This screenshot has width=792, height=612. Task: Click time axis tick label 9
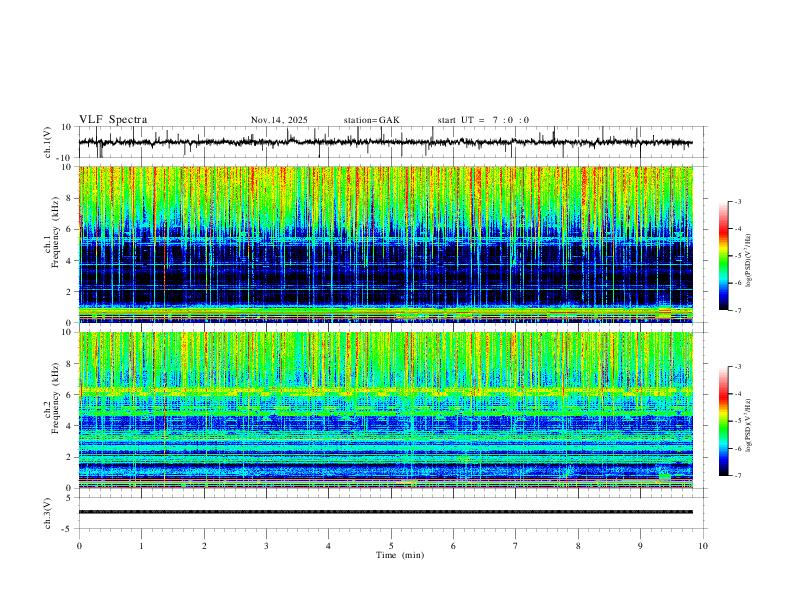[x=640, y=546]
